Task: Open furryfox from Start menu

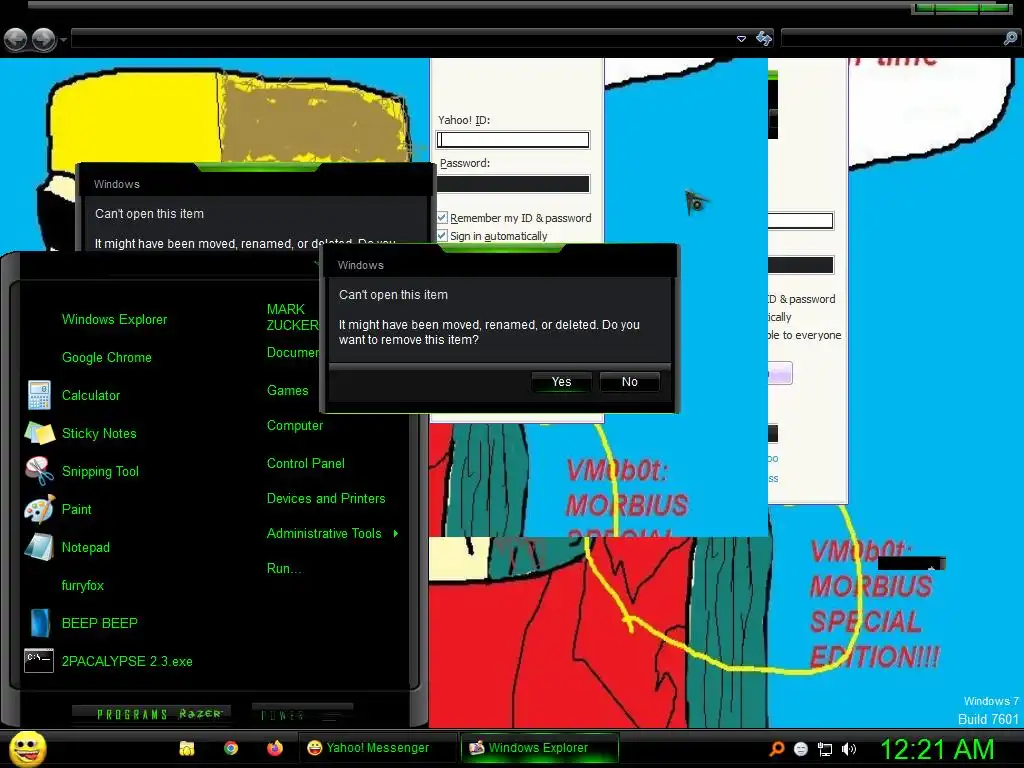Action: click(x=82, y=585)
